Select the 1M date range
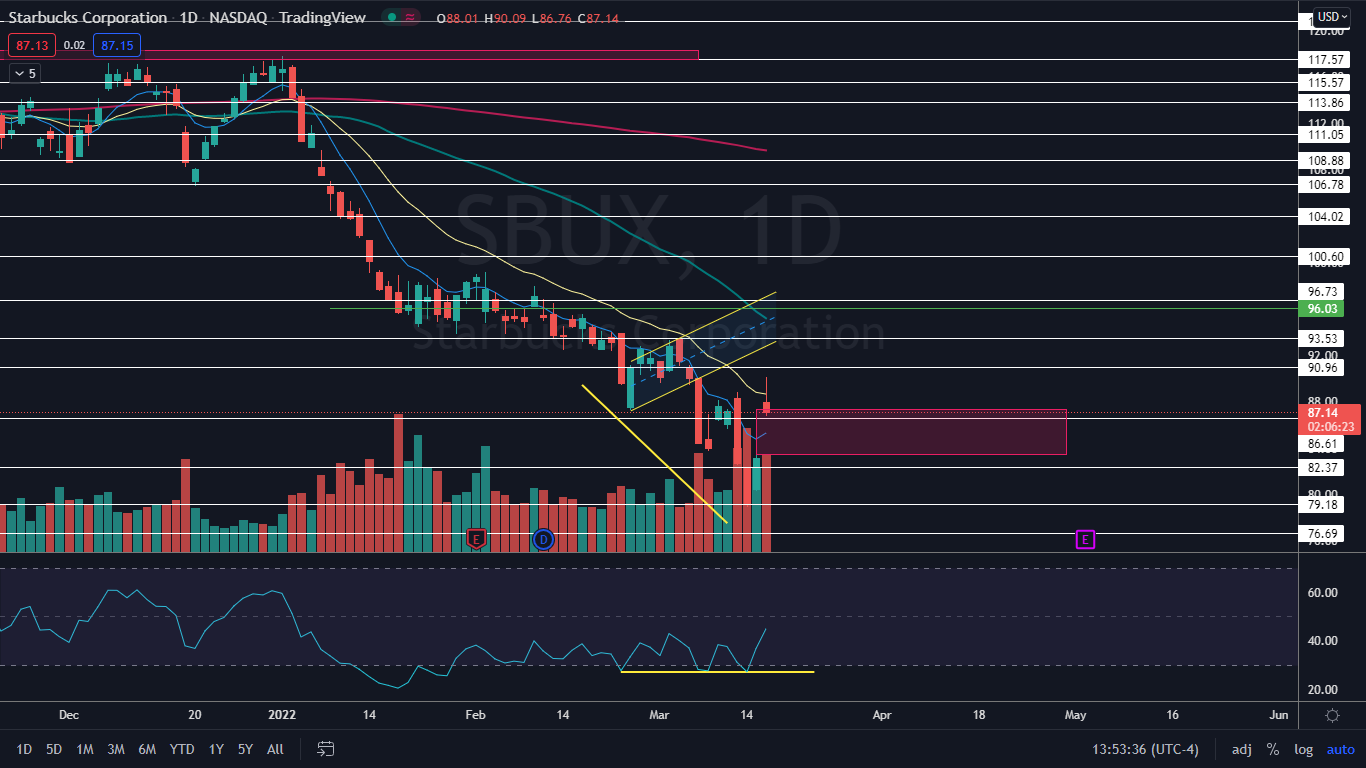 coord(85,749)
